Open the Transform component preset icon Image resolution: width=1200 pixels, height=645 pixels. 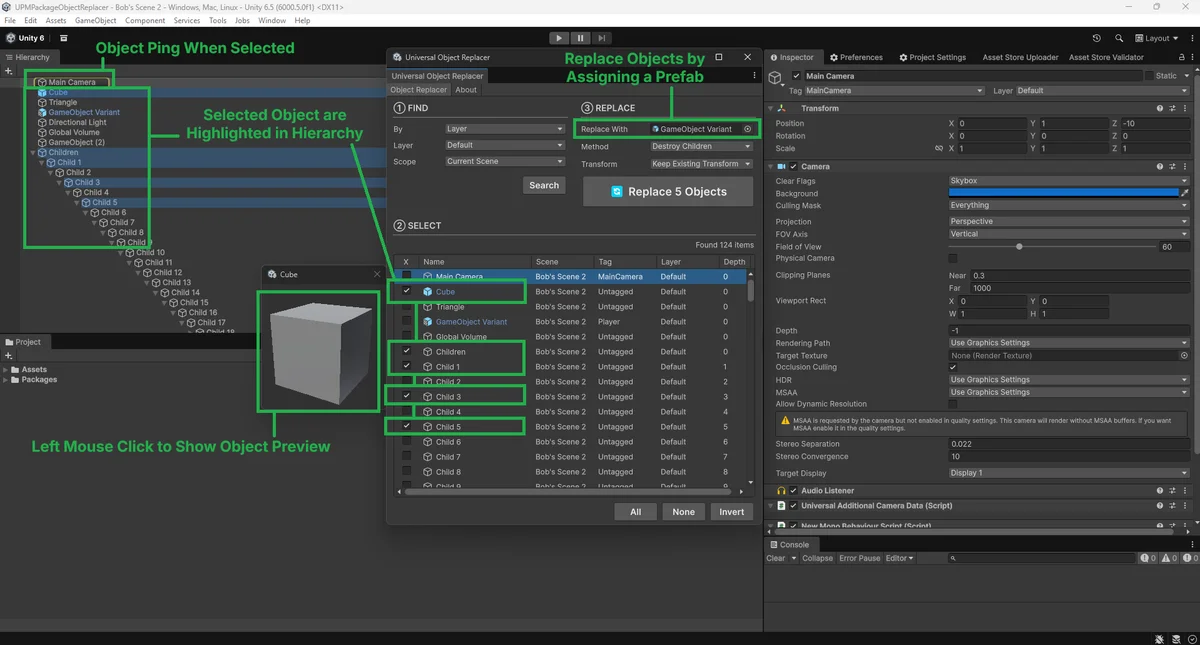click(x=1173, y=108)
